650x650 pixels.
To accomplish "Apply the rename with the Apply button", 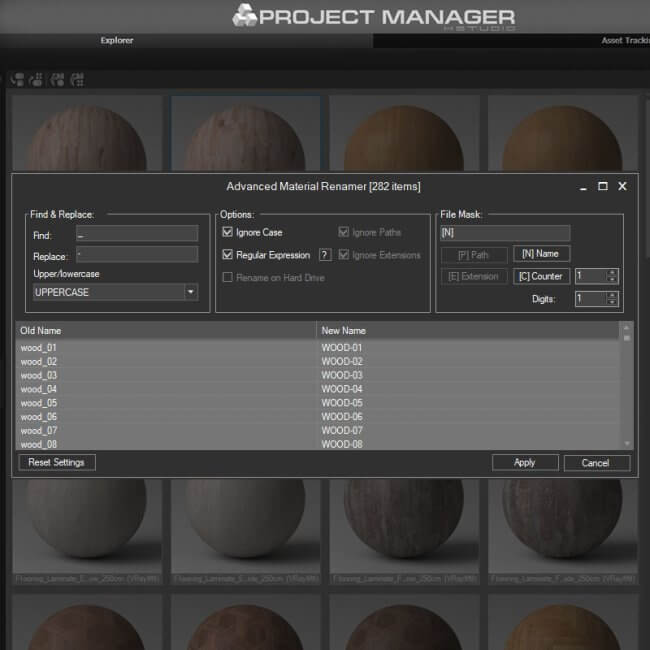I will 525,462.
